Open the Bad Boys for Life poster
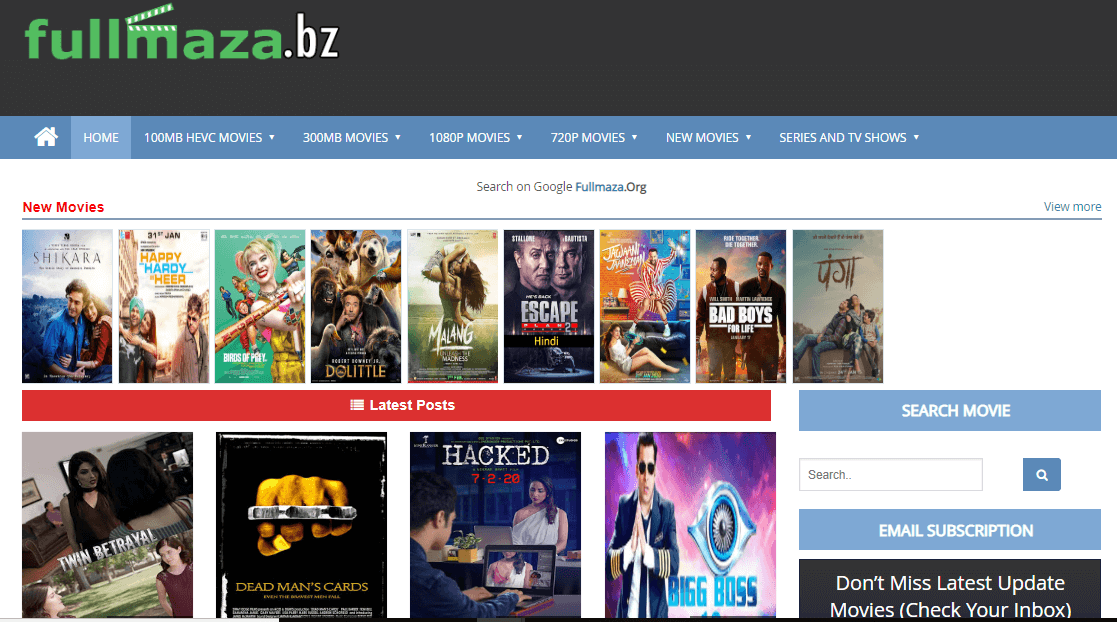1117x622 pixels. tap(741, 306)
